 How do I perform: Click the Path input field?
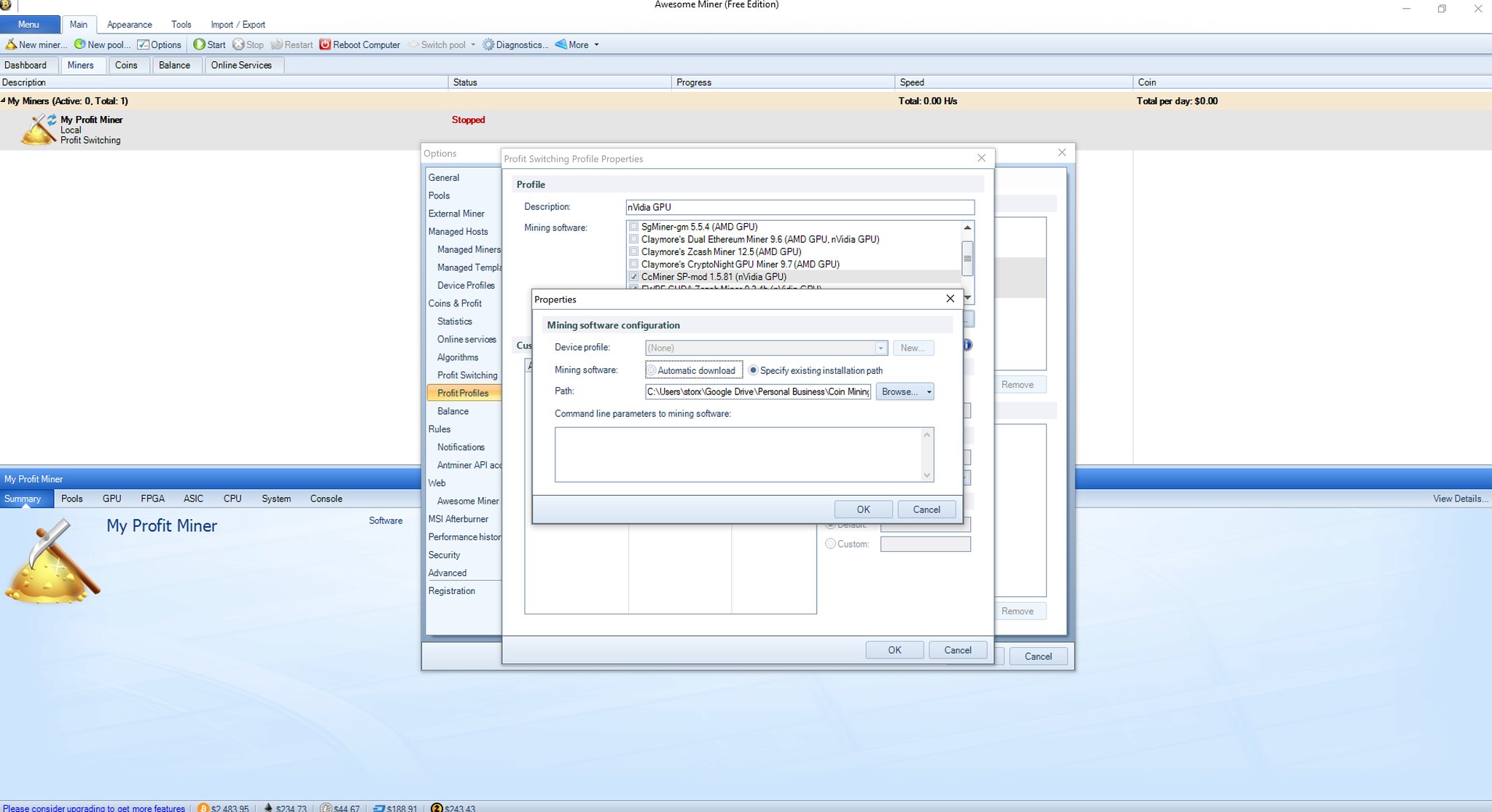[758, 392]
